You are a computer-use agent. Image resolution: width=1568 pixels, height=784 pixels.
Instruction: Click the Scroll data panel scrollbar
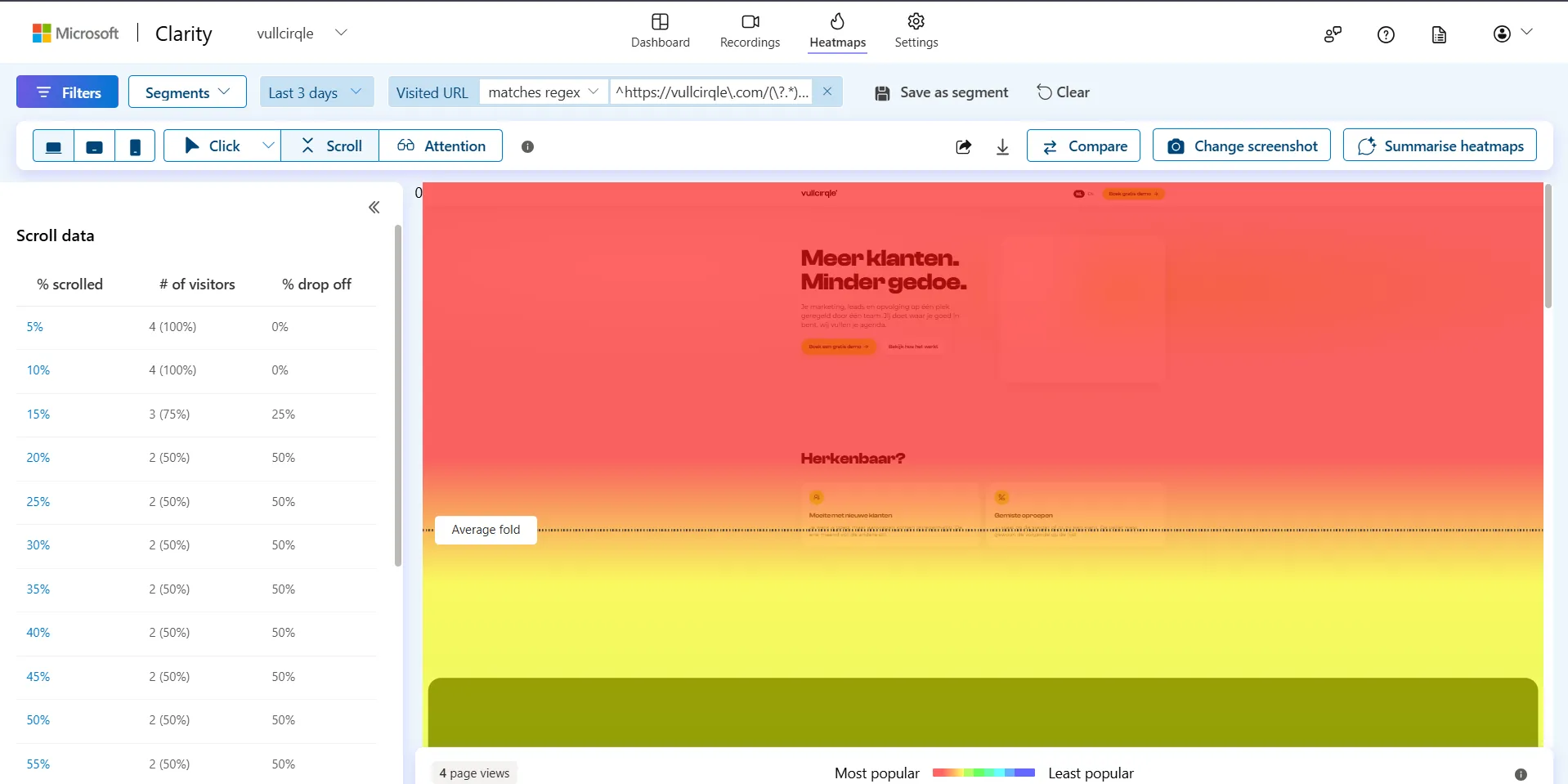click(398, 396)
